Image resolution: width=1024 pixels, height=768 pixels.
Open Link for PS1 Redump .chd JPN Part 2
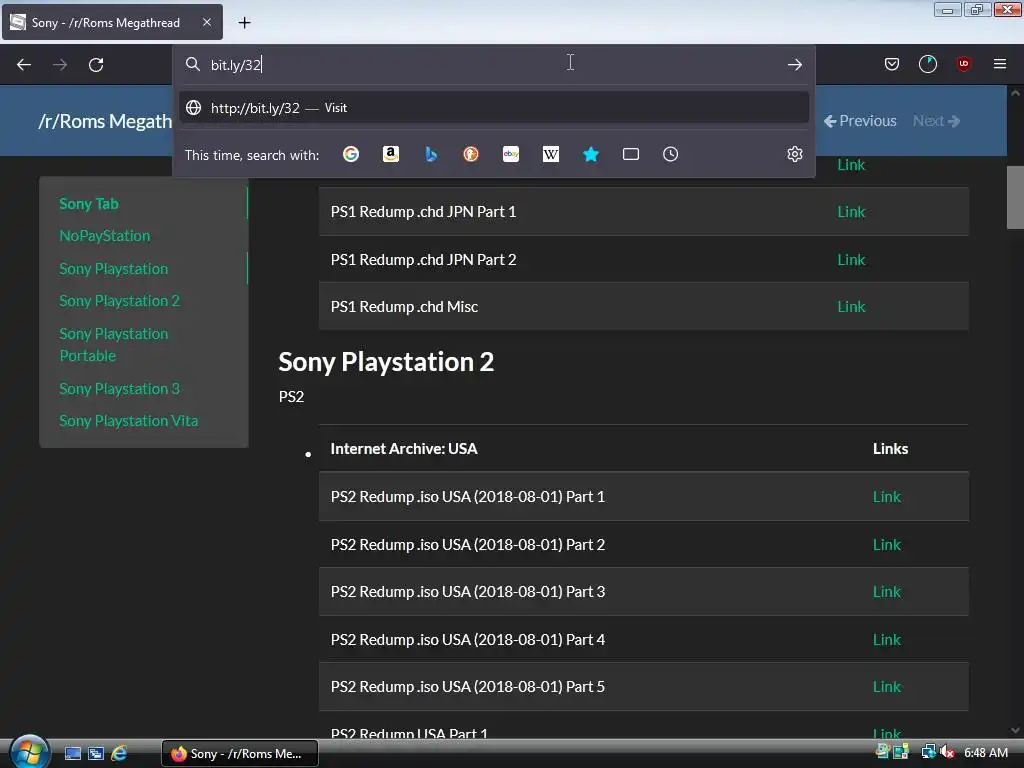[x=851, y=260]
